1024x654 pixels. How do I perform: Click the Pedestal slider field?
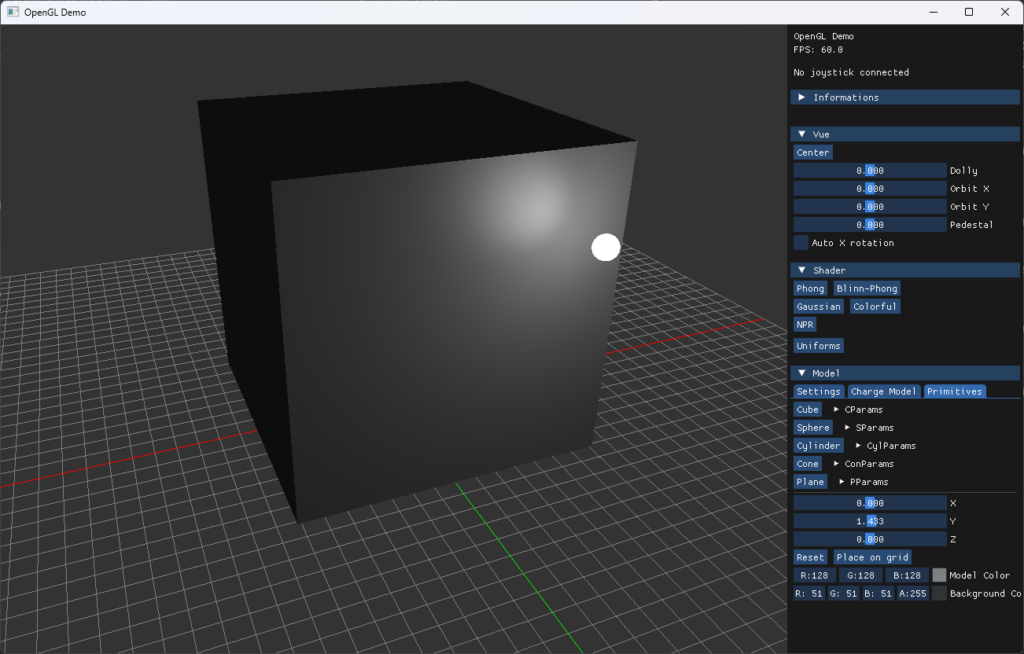(x=870, y=225)
